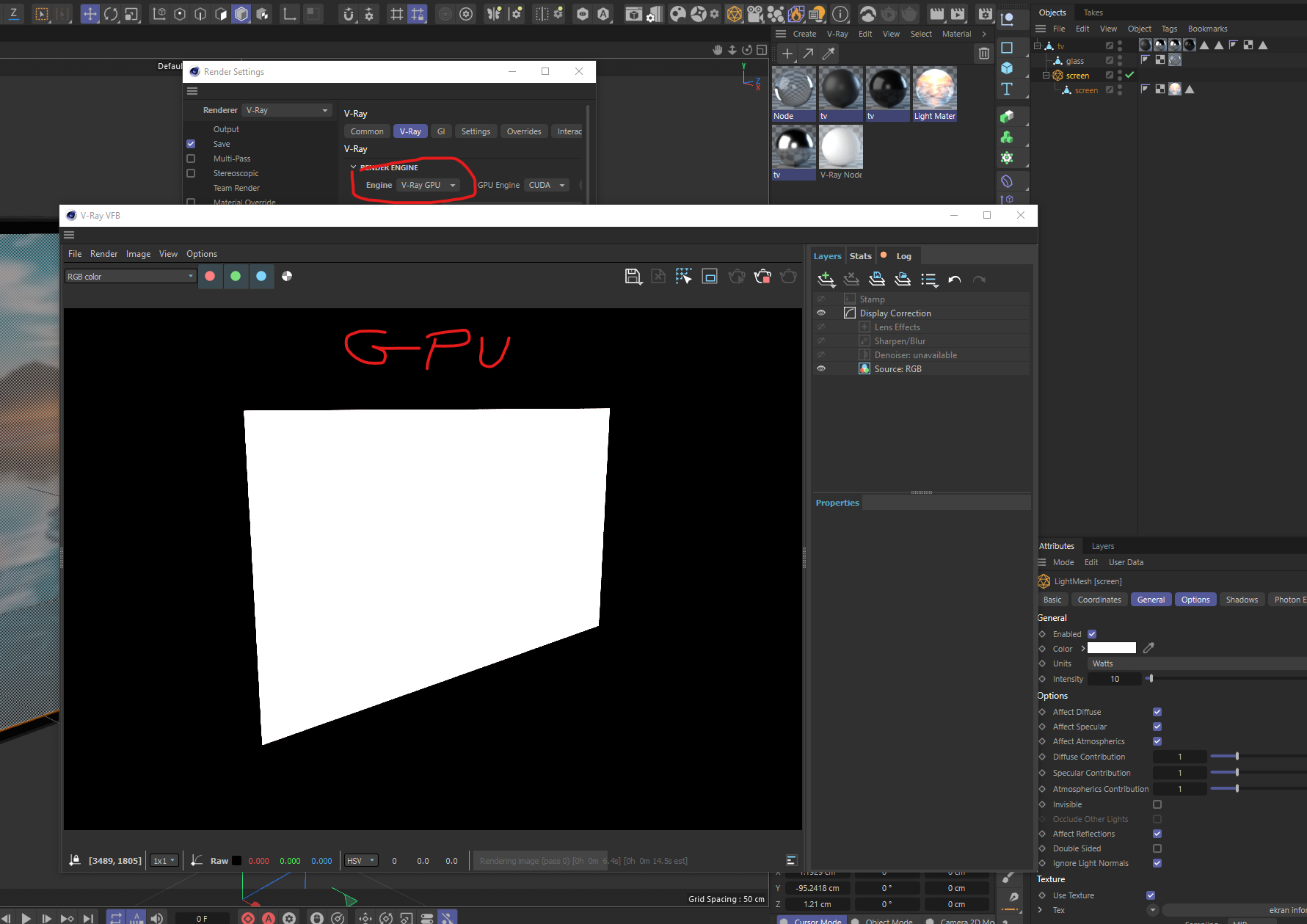Screen dimensions: 1307x924
Task: Click load layer preset icon
Action: (903, 279)
